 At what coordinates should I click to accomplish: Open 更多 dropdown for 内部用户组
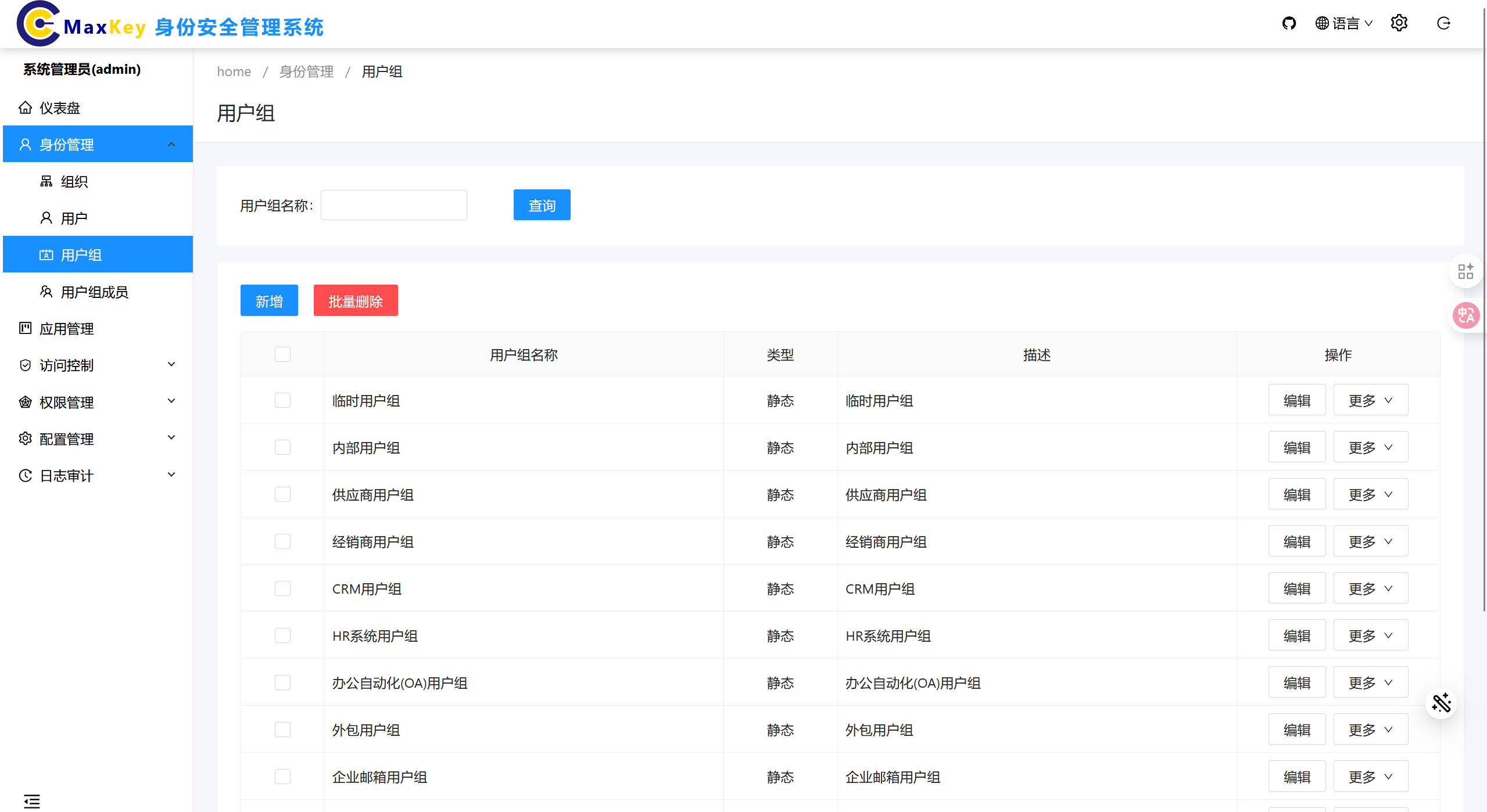coord(1370,447)
